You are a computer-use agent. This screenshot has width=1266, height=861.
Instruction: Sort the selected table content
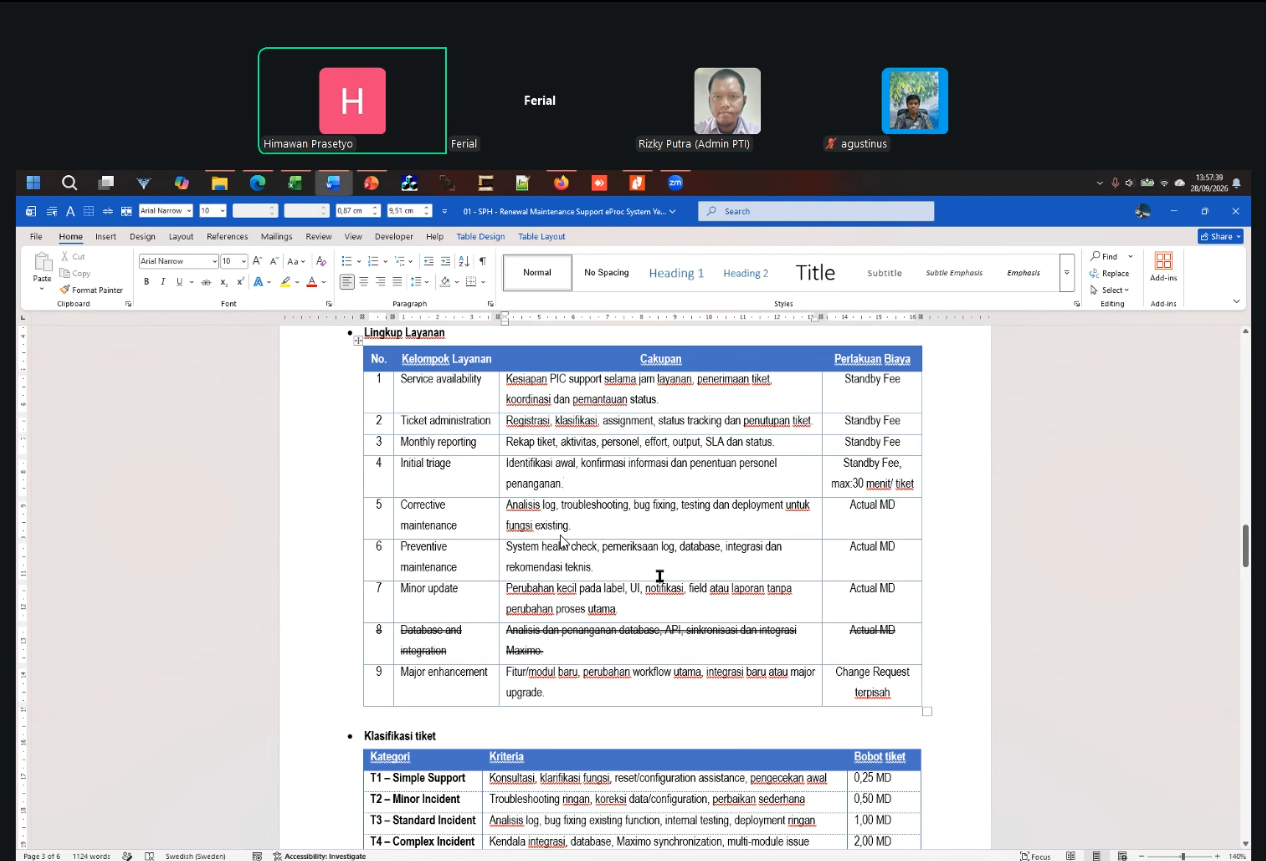tap(464, 261)
